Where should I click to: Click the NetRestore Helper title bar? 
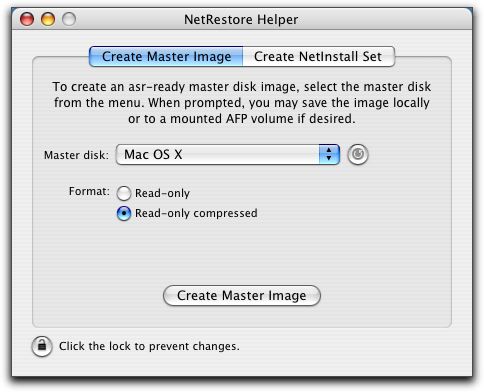(x=241, y=19)
